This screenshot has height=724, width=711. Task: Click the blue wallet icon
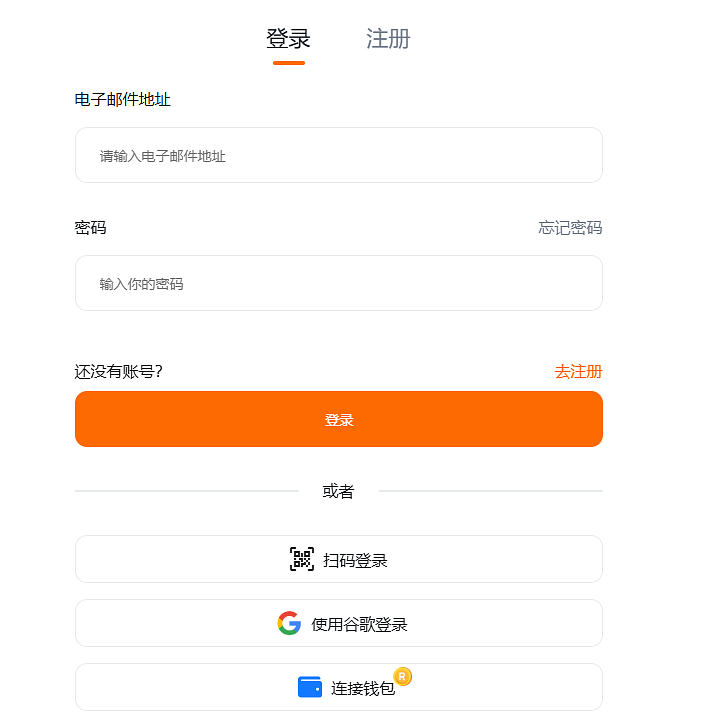point(310,687)
